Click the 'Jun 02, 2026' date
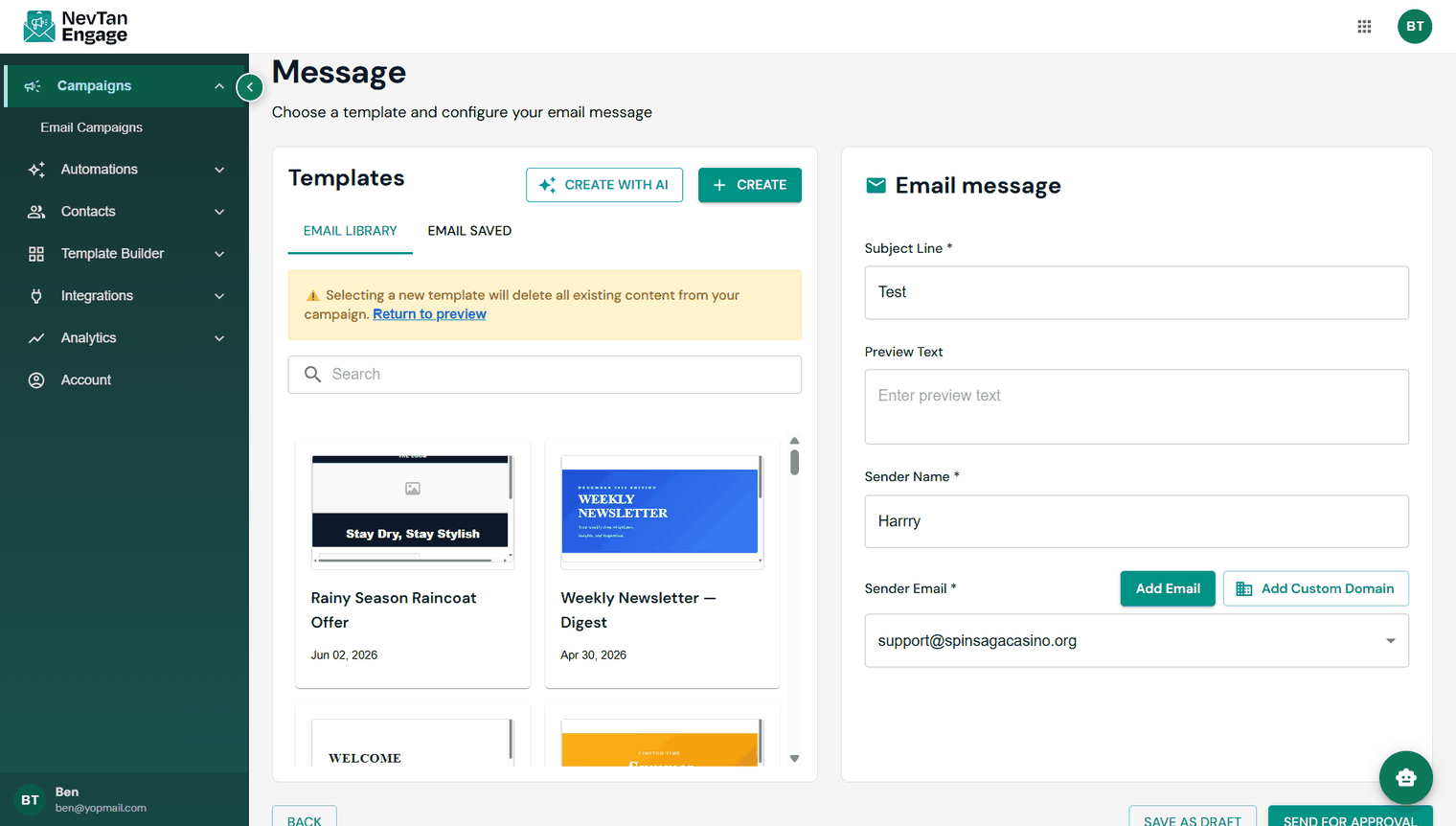This screenshot has height=826, width=1456. coord(344,655)
